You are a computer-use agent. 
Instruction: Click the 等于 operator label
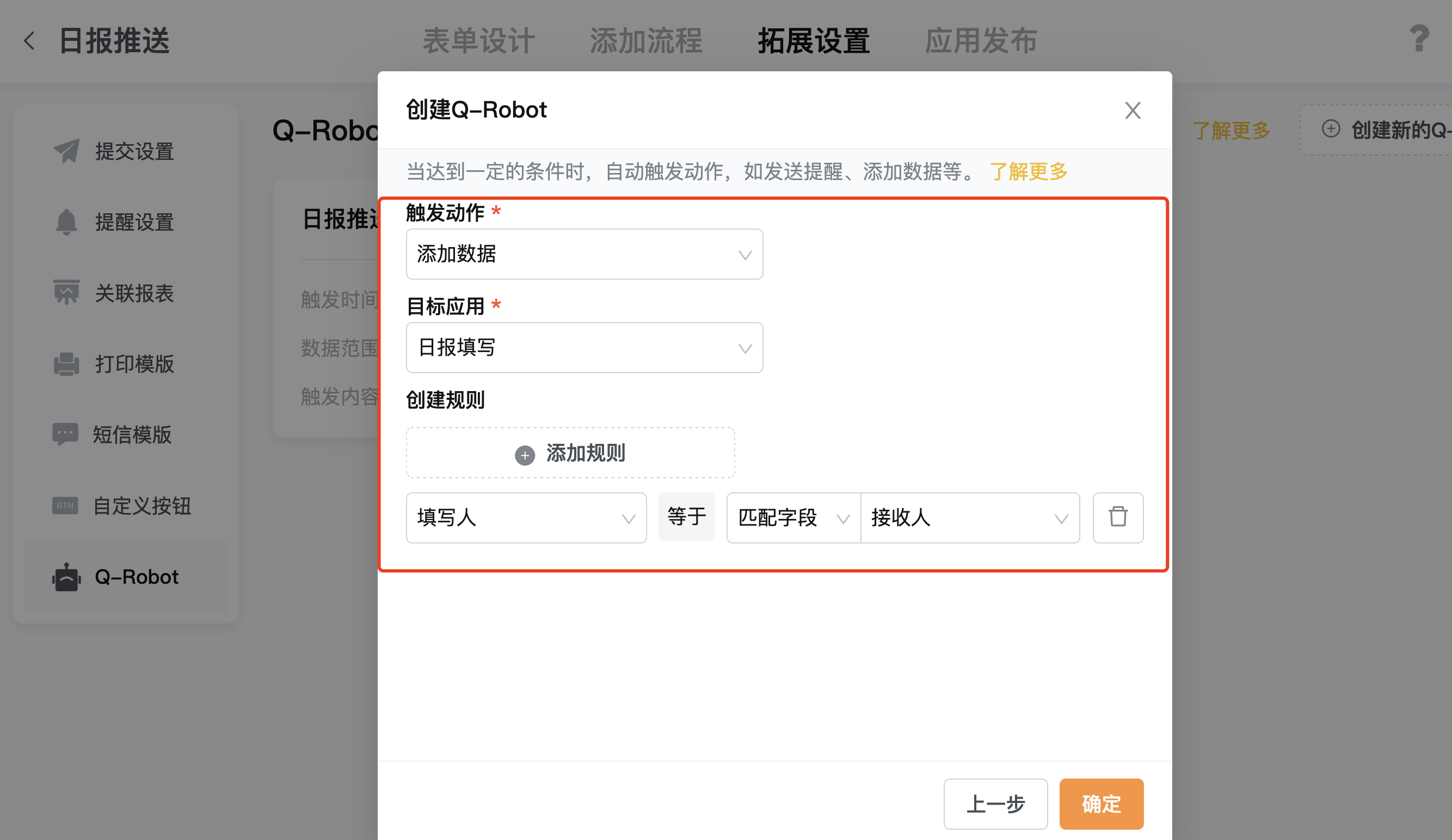click(x=686, y=517)
